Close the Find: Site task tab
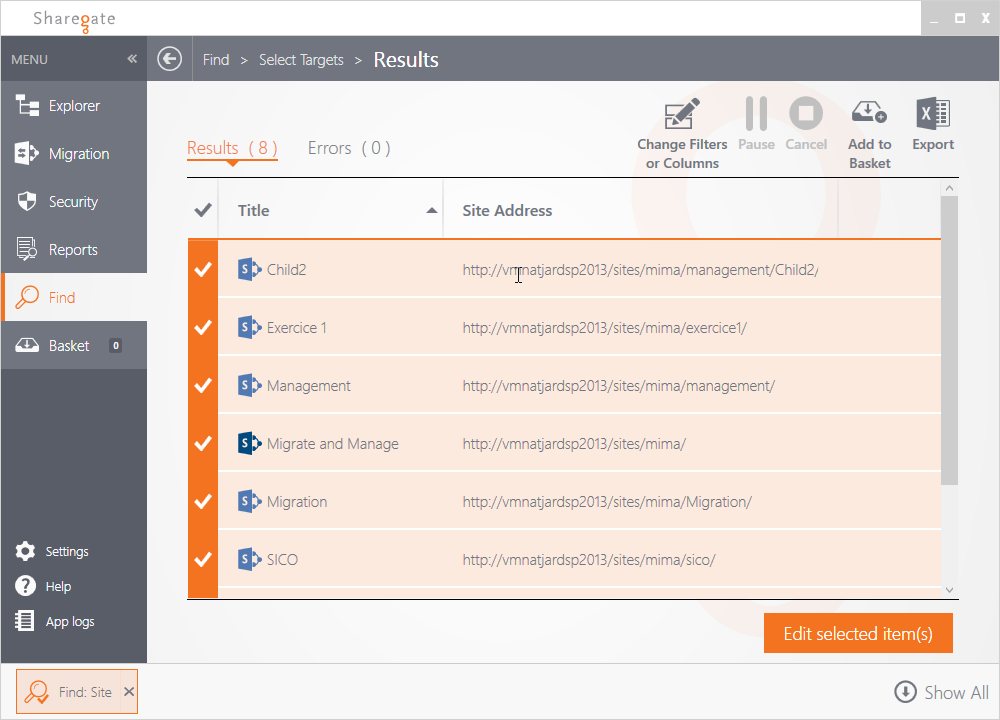Screen dimensions: 1000x720 click(129, 691)
